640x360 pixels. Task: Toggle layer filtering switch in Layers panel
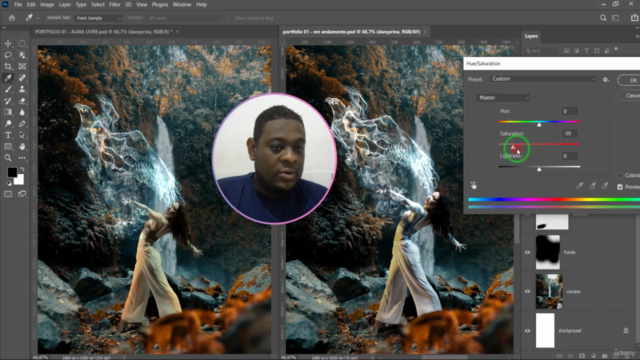[x=616, y=49]
